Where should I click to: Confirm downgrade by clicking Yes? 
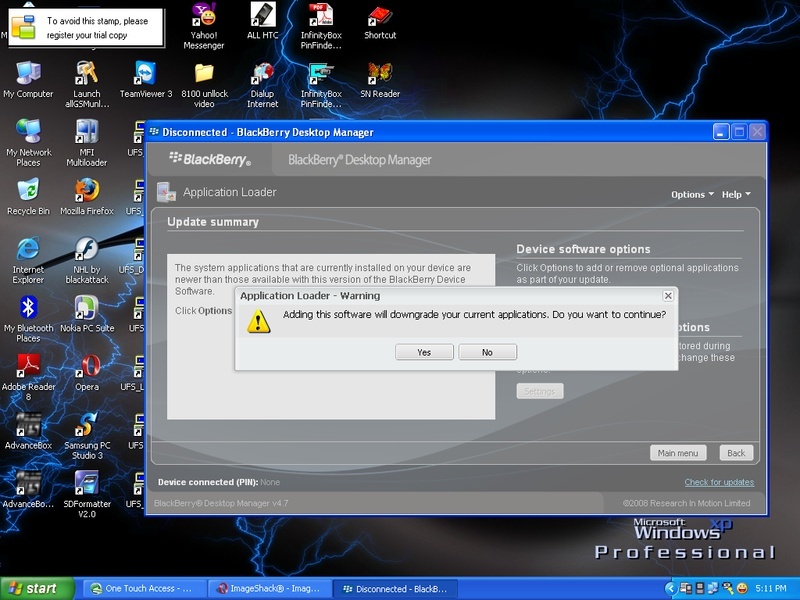coord(424,352)
